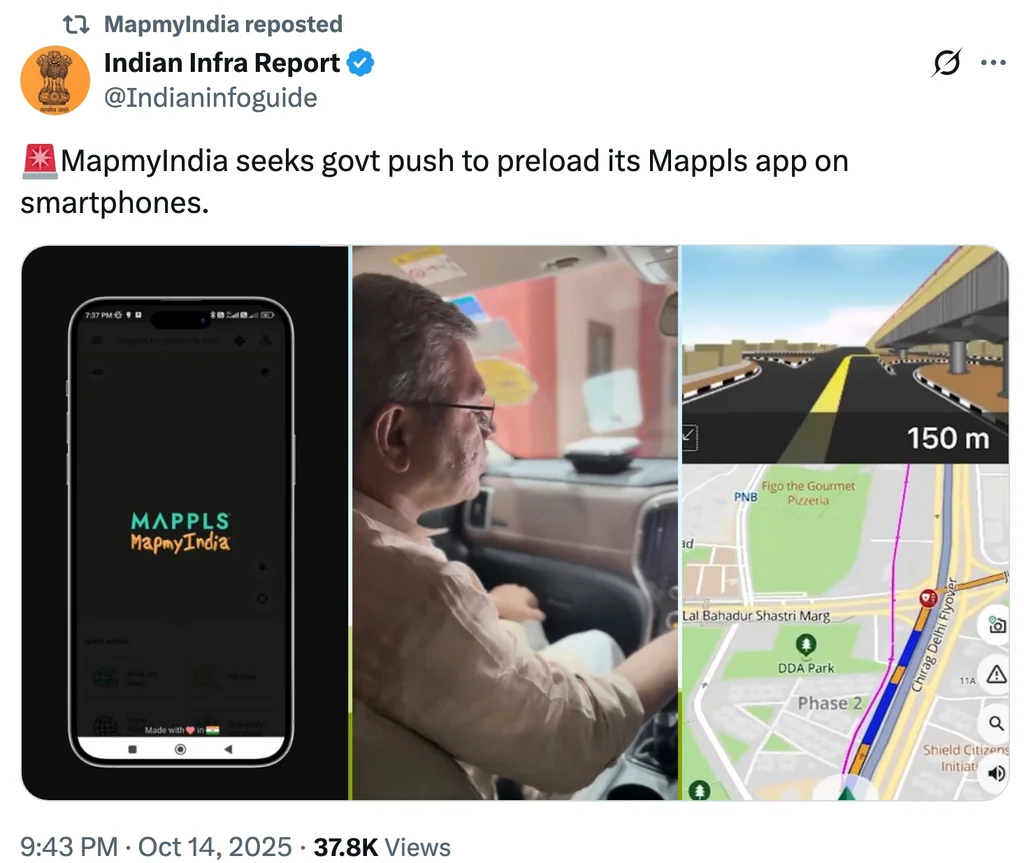Click the 37.8K Views count
Image resolution: width=1024 pixels, height=863 pixels.
[x=382, y=847]
